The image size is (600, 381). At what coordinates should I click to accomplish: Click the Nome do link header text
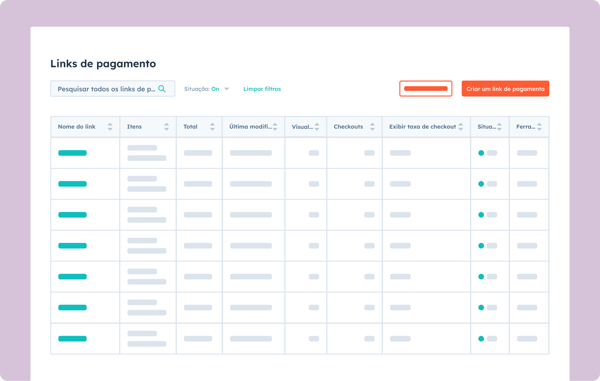pos(77,127)
